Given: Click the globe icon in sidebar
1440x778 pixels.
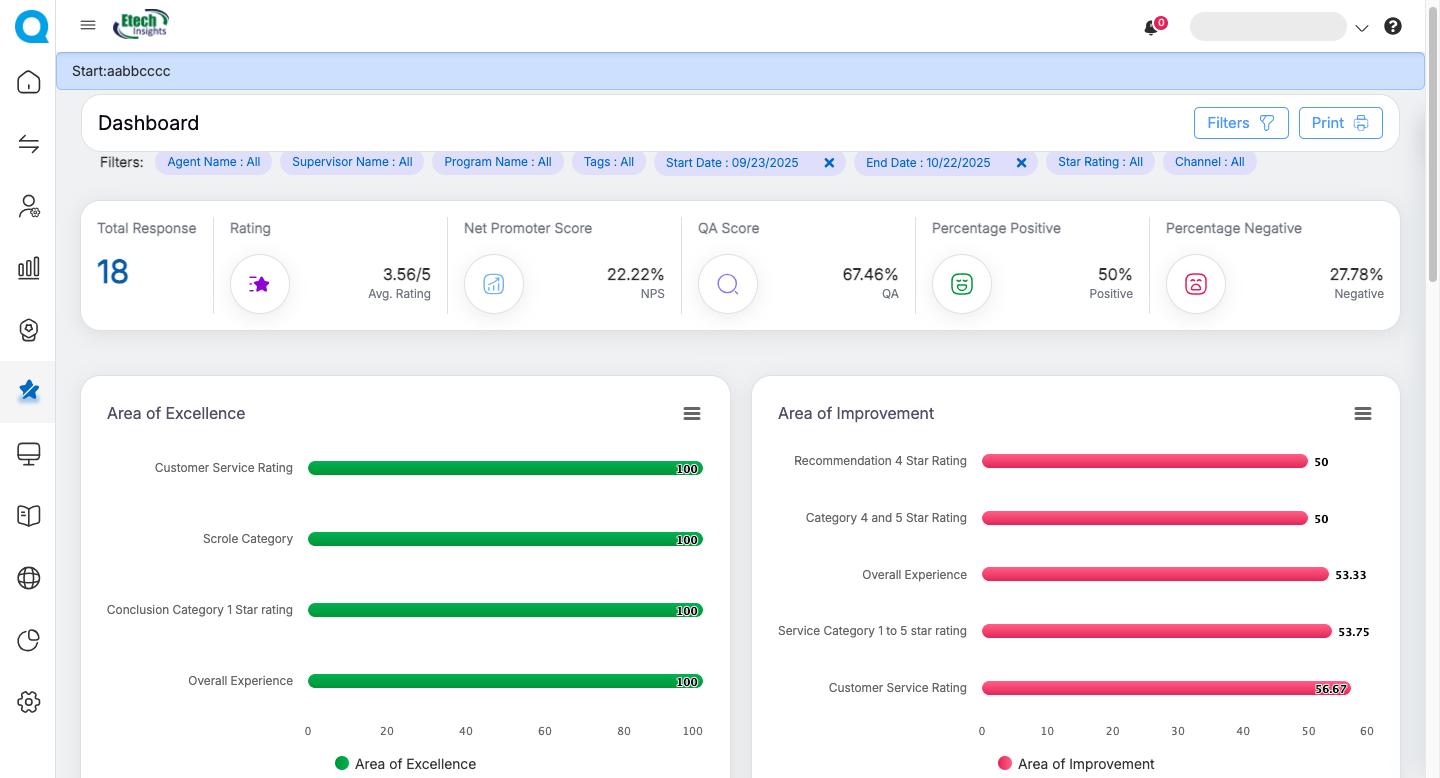Looking at the screenshot, I should click(29, 578).
